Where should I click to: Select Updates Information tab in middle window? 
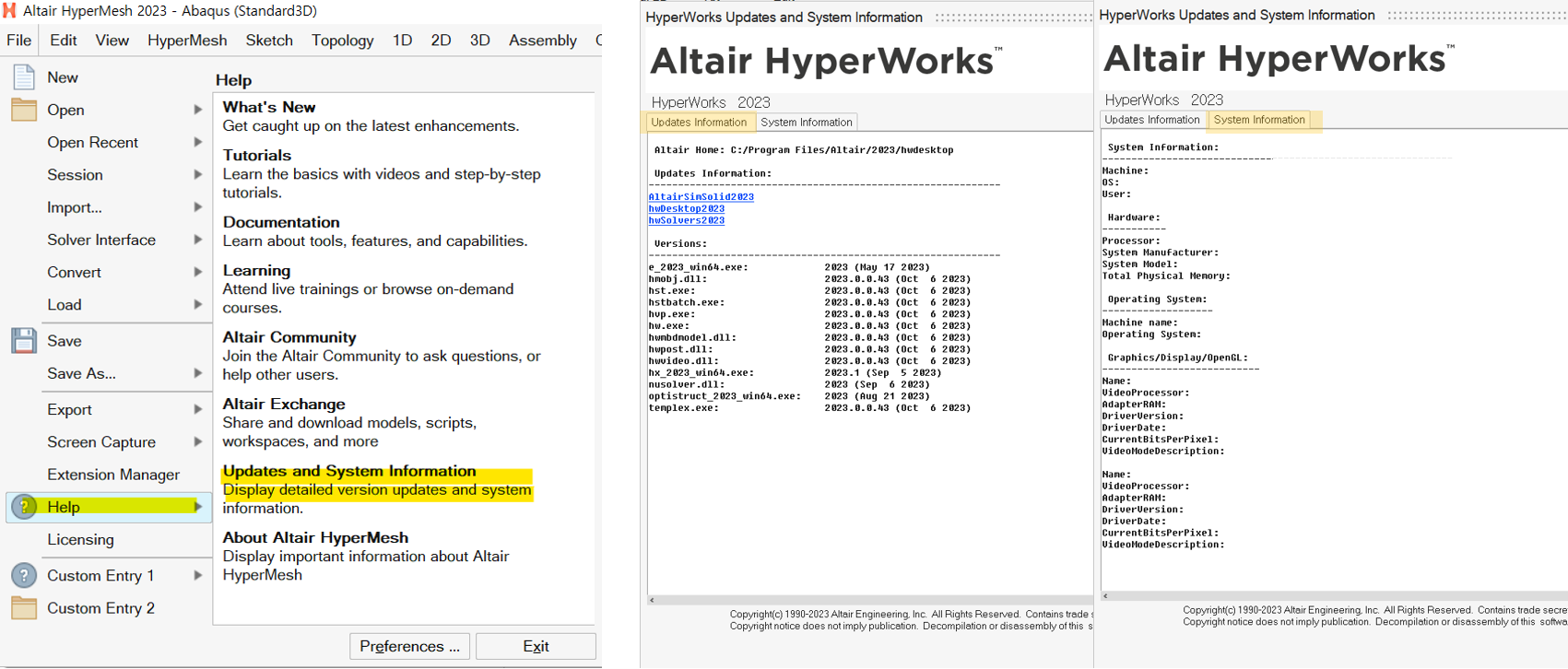click(699, 122)
